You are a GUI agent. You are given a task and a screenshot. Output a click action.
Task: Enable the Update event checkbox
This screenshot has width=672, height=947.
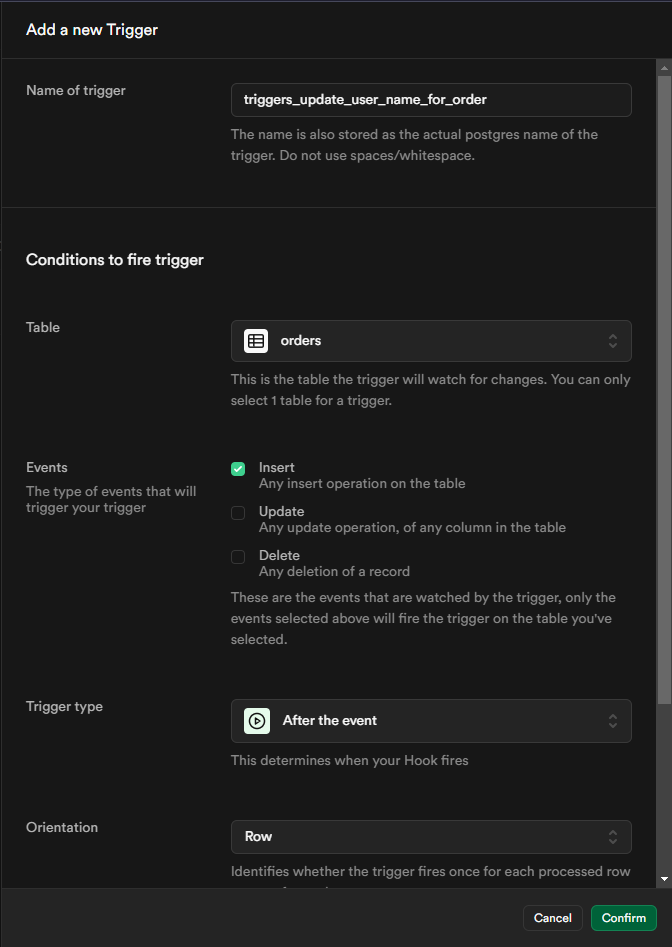pyautogui.click(x=238, y=513)
